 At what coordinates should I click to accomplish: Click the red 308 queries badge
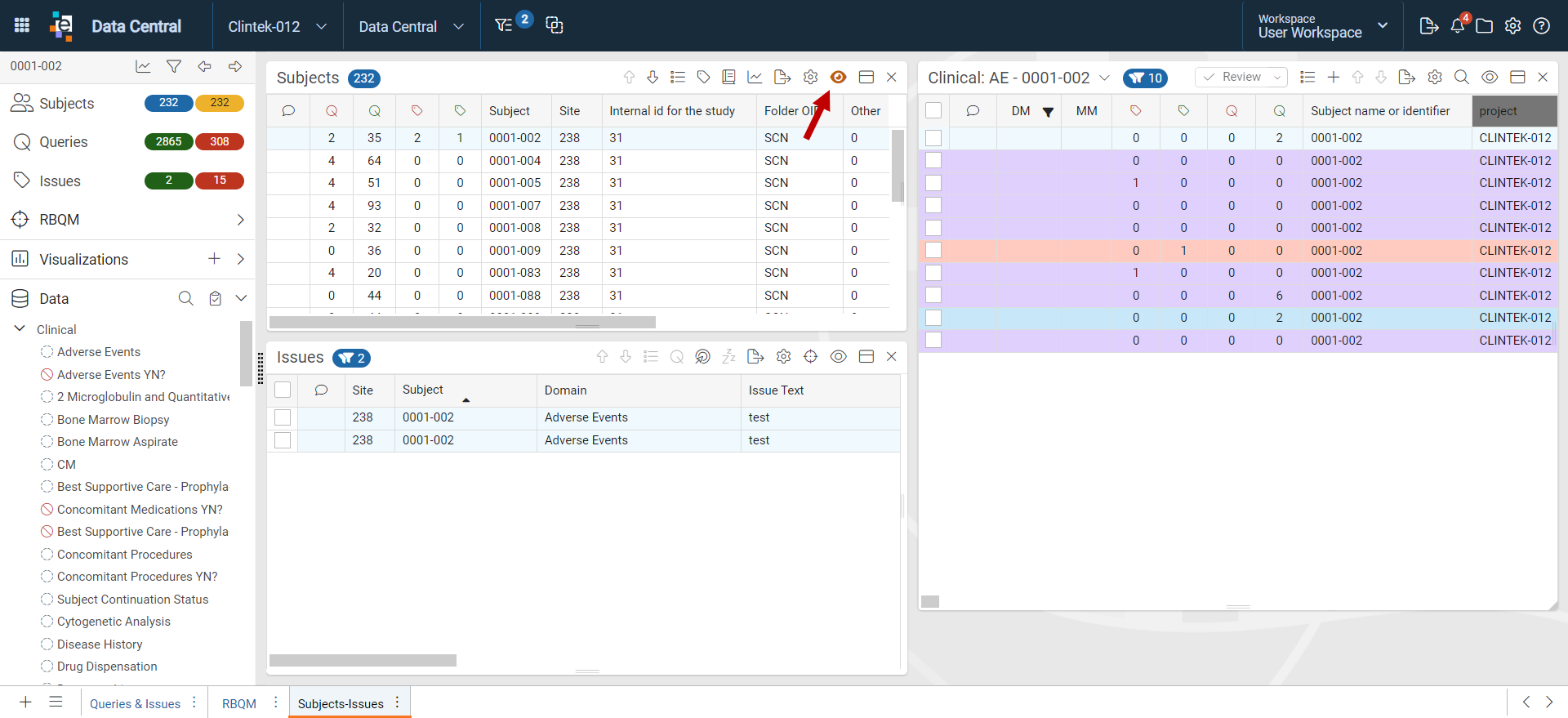(x=220, y=141)
